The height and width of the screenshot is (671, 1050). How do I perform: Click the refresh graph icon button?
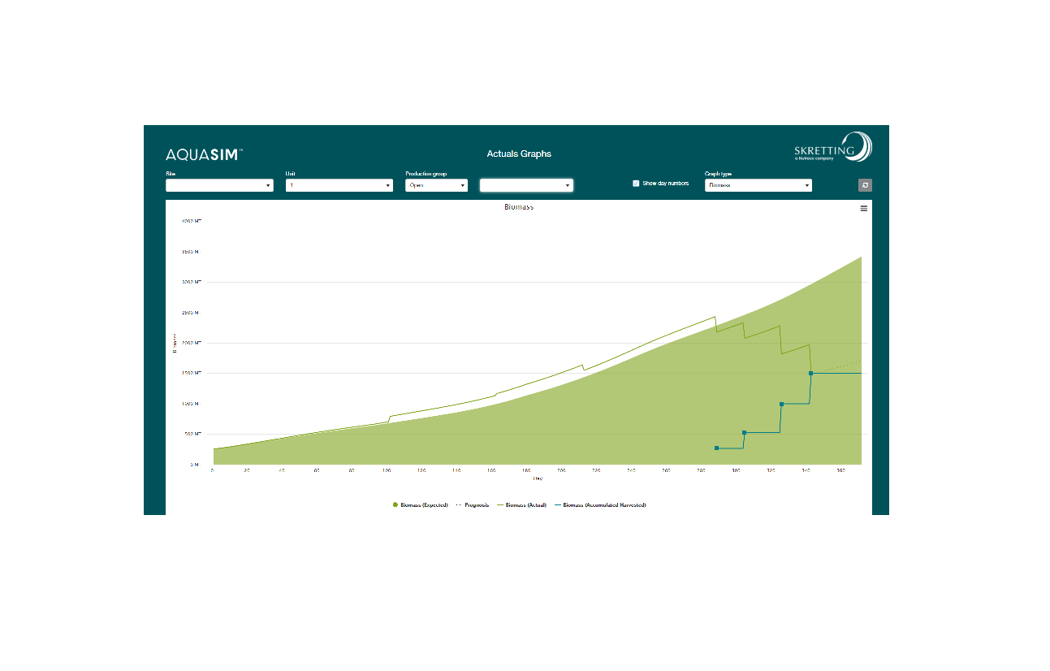[865, 185]
